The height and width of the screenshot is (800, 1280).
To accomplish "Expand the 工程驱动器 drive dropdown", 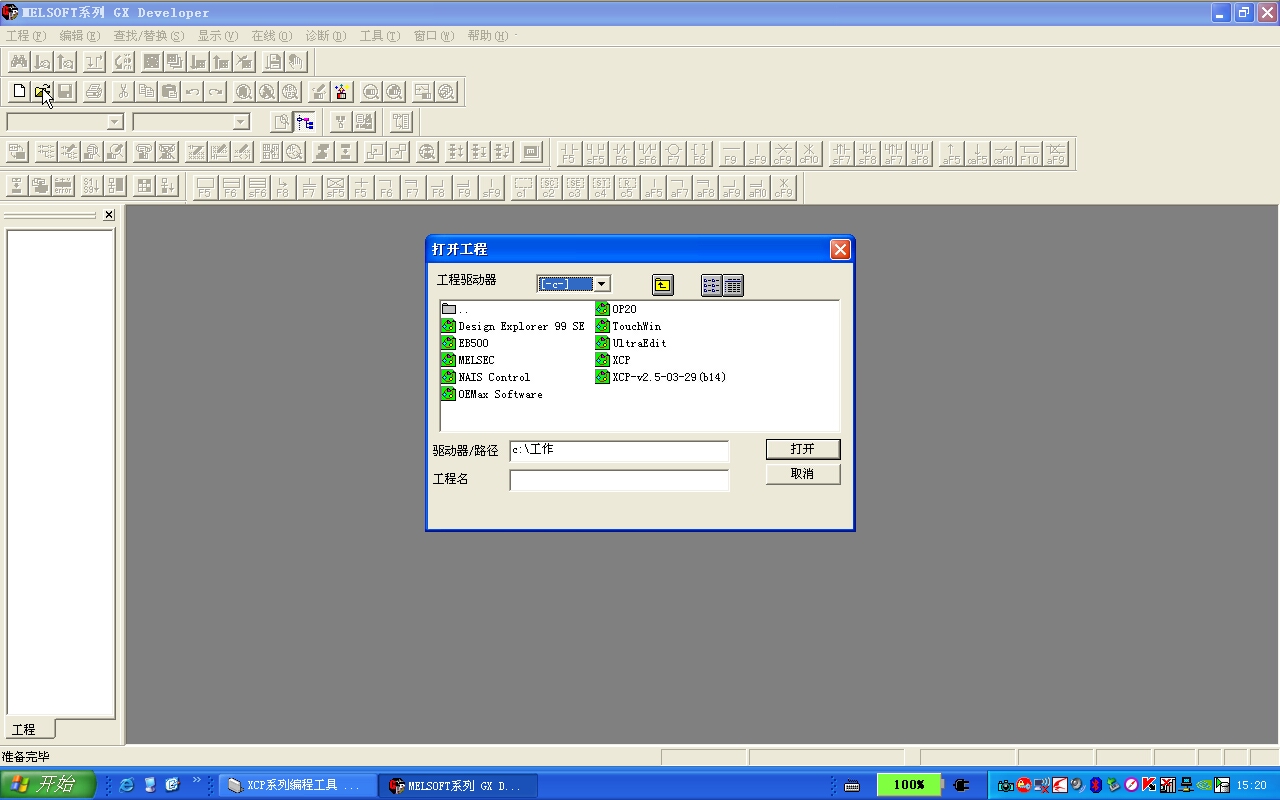I will pyautogui.click(x=602, y=284).
